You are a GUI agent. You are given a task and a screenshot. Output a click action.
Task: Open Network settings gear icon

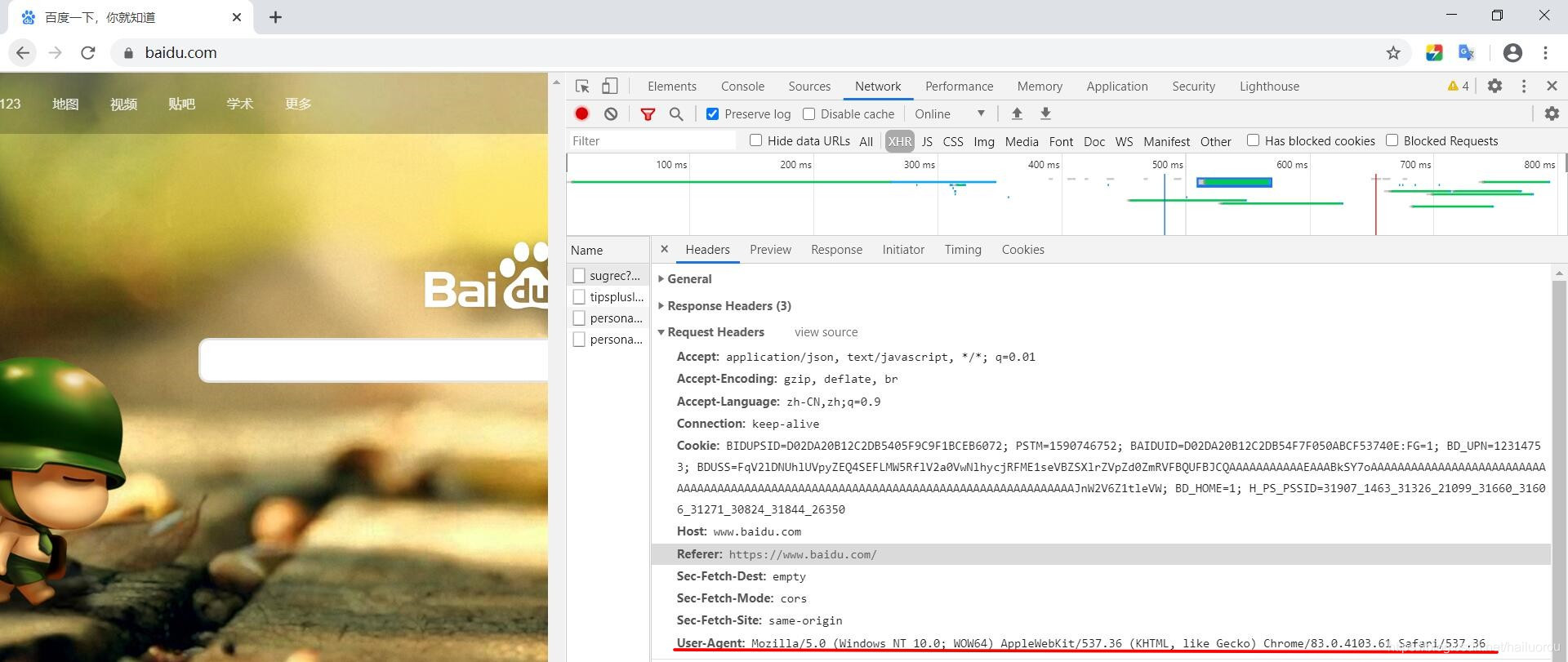point(1552,113)
